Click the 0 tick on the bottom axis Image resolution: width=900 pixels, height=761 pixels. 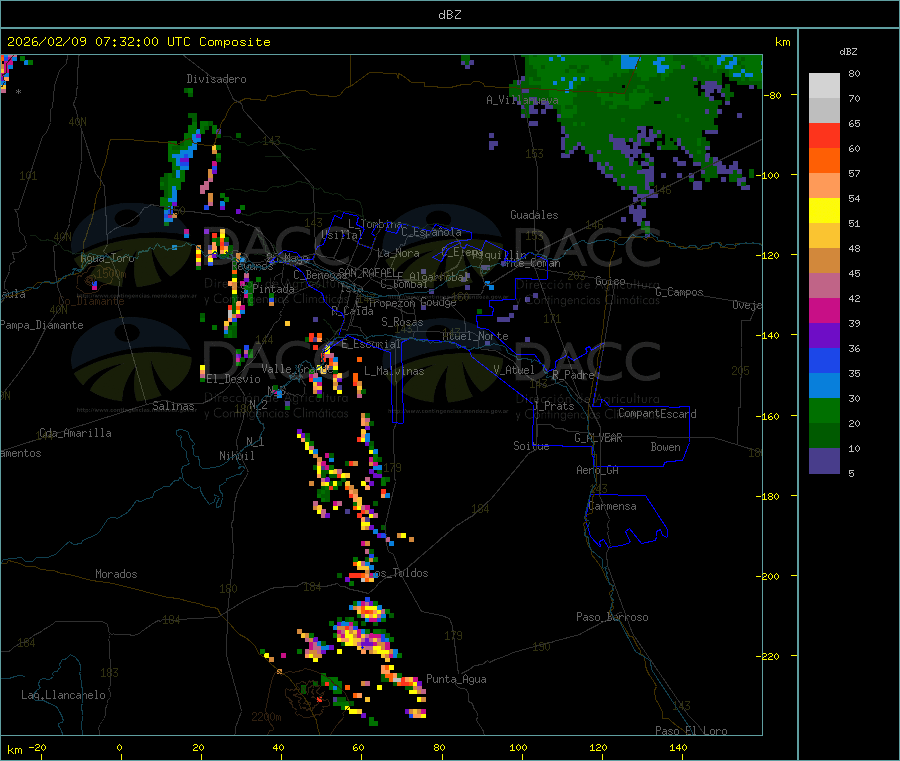click(x=119, y=747)
